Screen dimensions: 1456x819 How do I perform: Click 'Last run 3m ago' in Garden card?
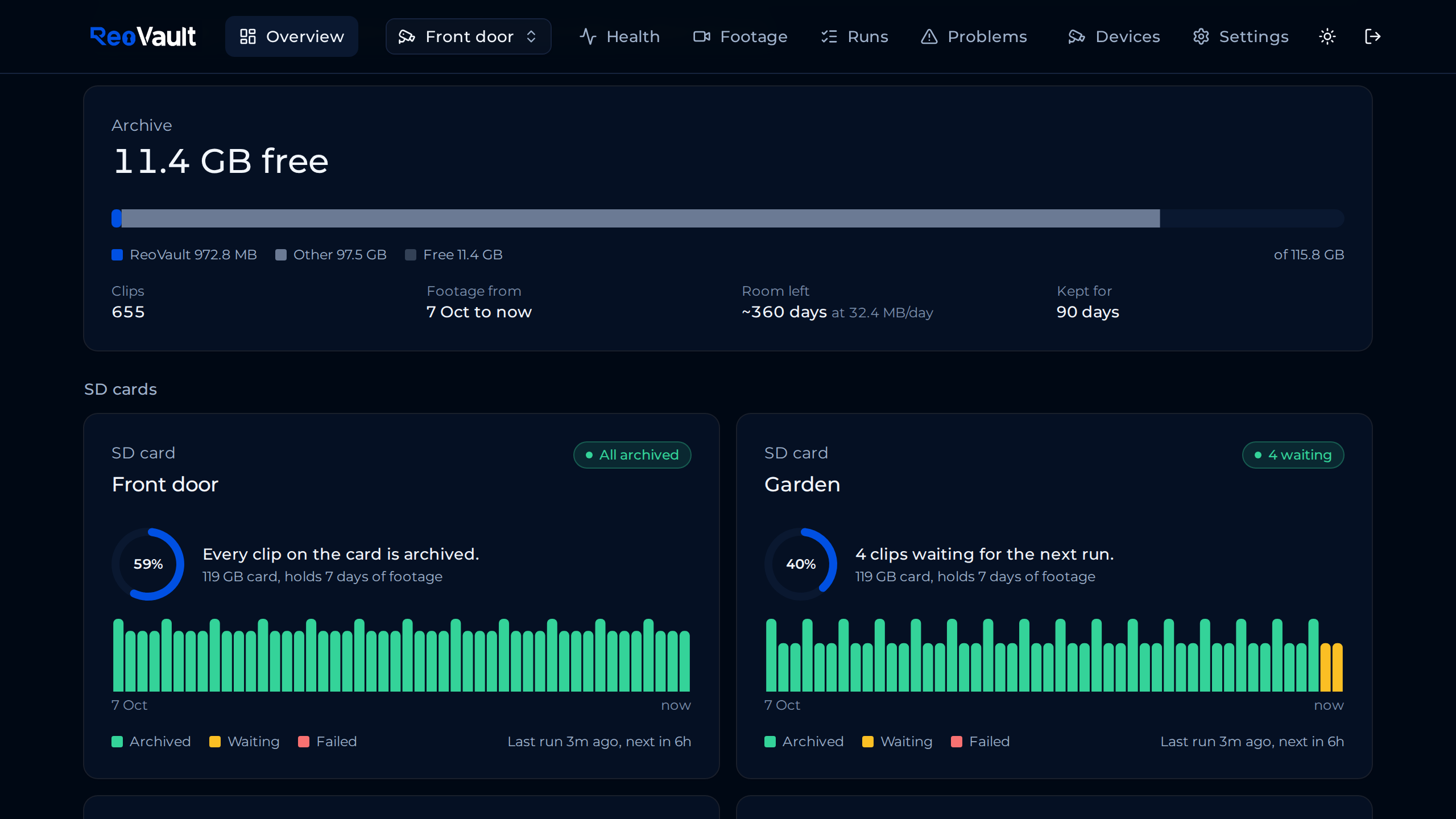pos(1215,742)
